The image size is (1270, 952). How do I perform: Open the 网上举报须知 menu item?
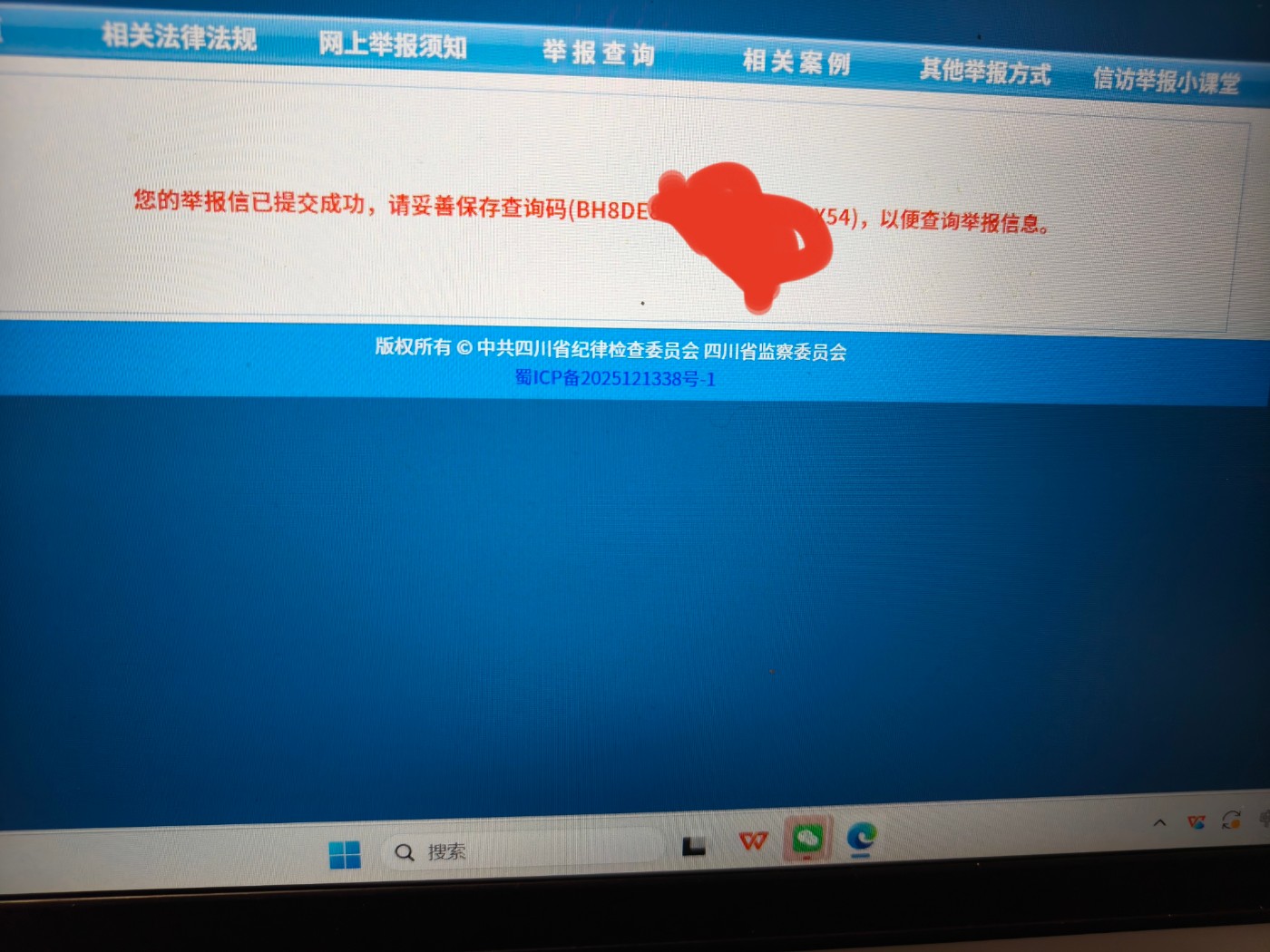(x=393, y=44)
